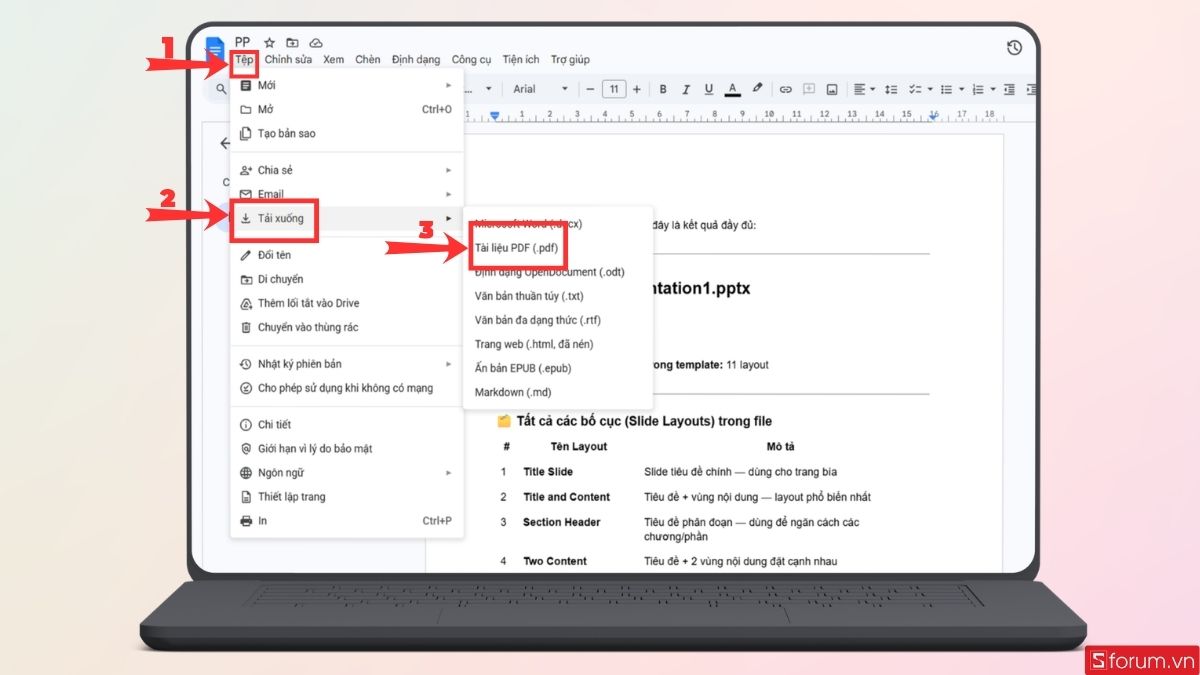Click the version history clock icon

pyautogui.click(x=1014, y=47)
